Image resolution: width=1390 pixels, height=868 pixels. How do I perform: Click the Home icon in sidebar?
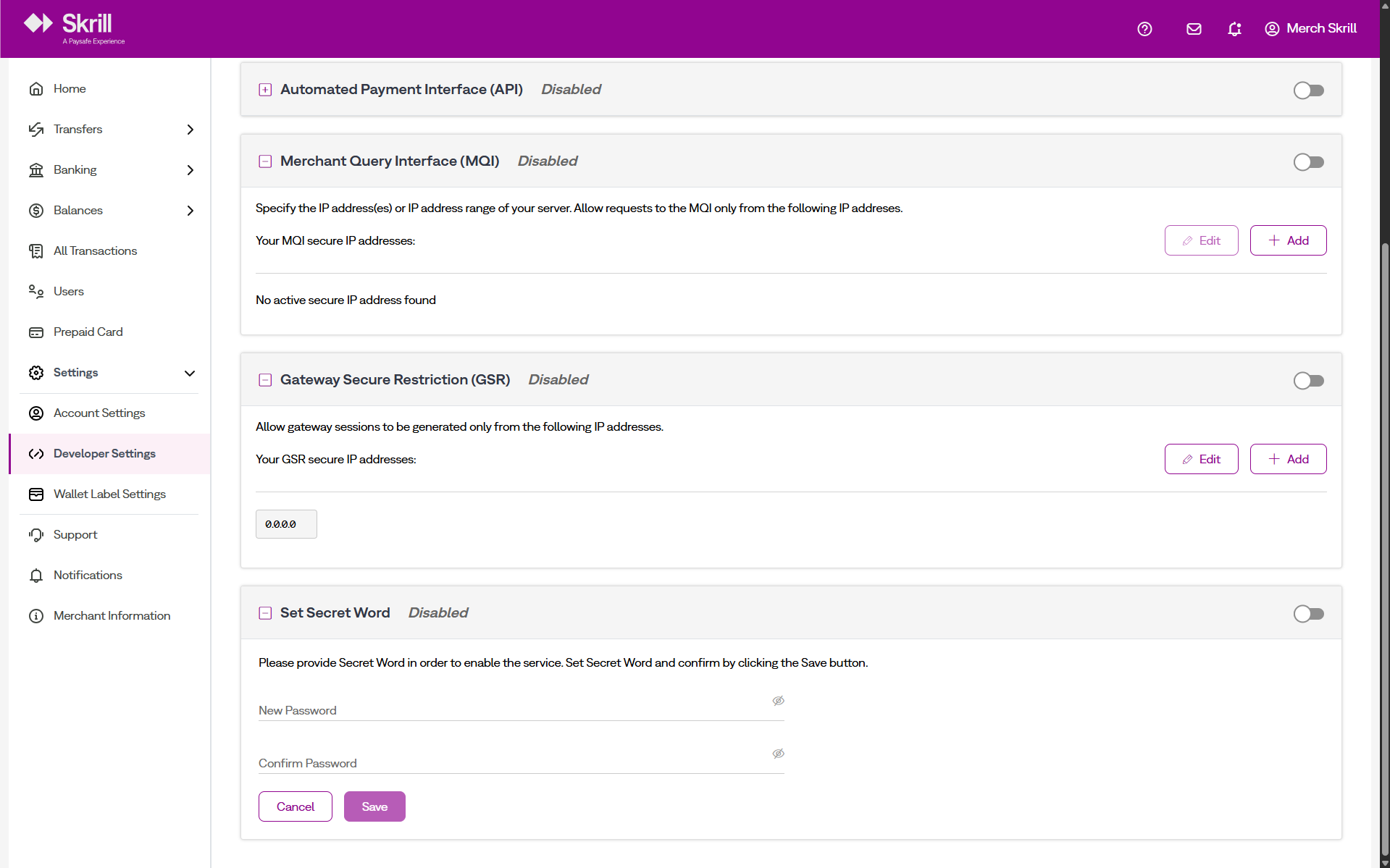tap(36, 89)
